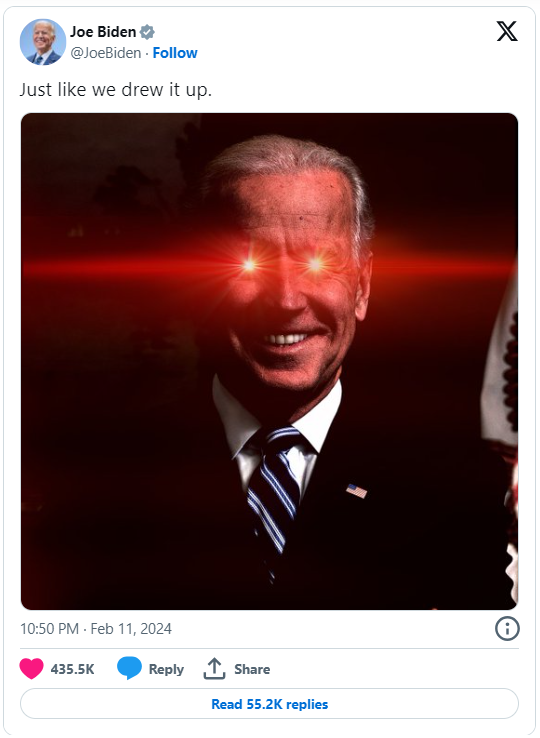Click the Reply label

point(166,669)
